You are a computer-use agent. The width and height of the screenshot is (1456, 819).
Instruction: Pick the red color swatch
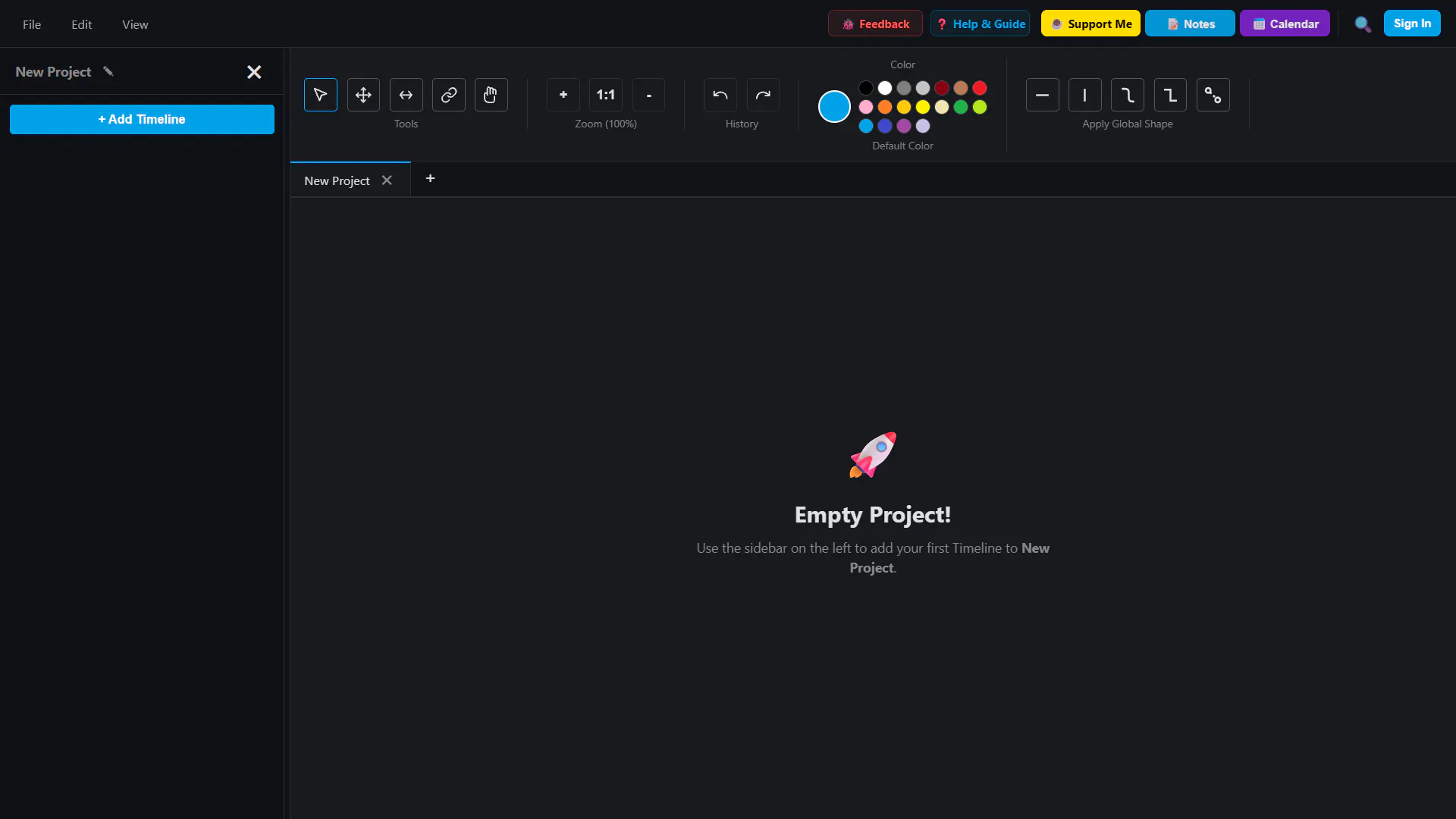pos(980,88)
